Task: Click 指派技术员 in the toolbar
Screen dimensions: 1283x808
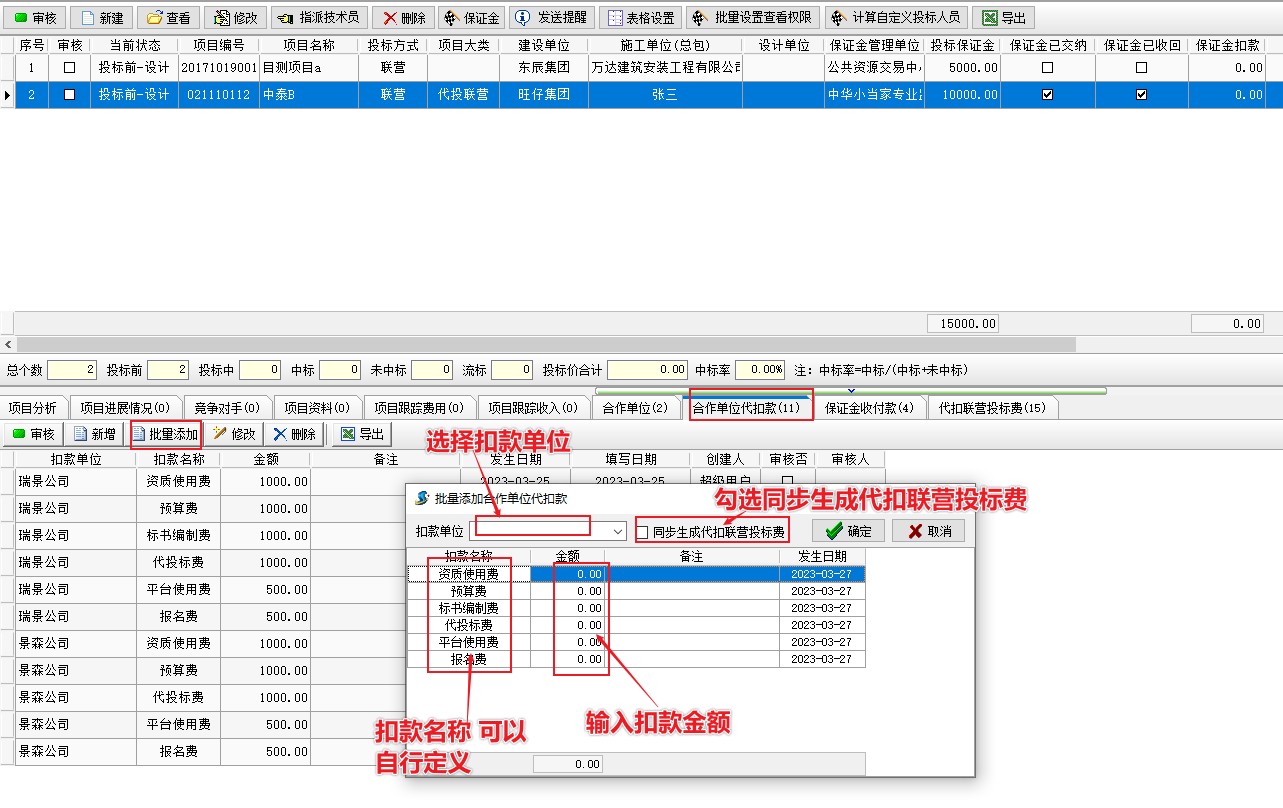Action: click(318, 18)
